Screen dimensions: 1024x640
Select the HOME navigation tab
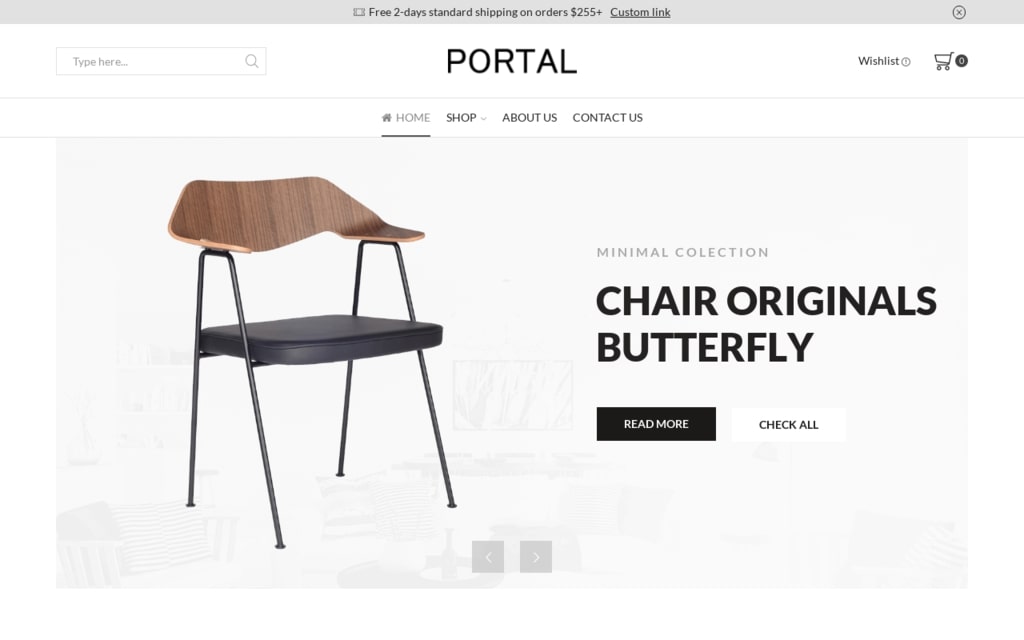406,118
